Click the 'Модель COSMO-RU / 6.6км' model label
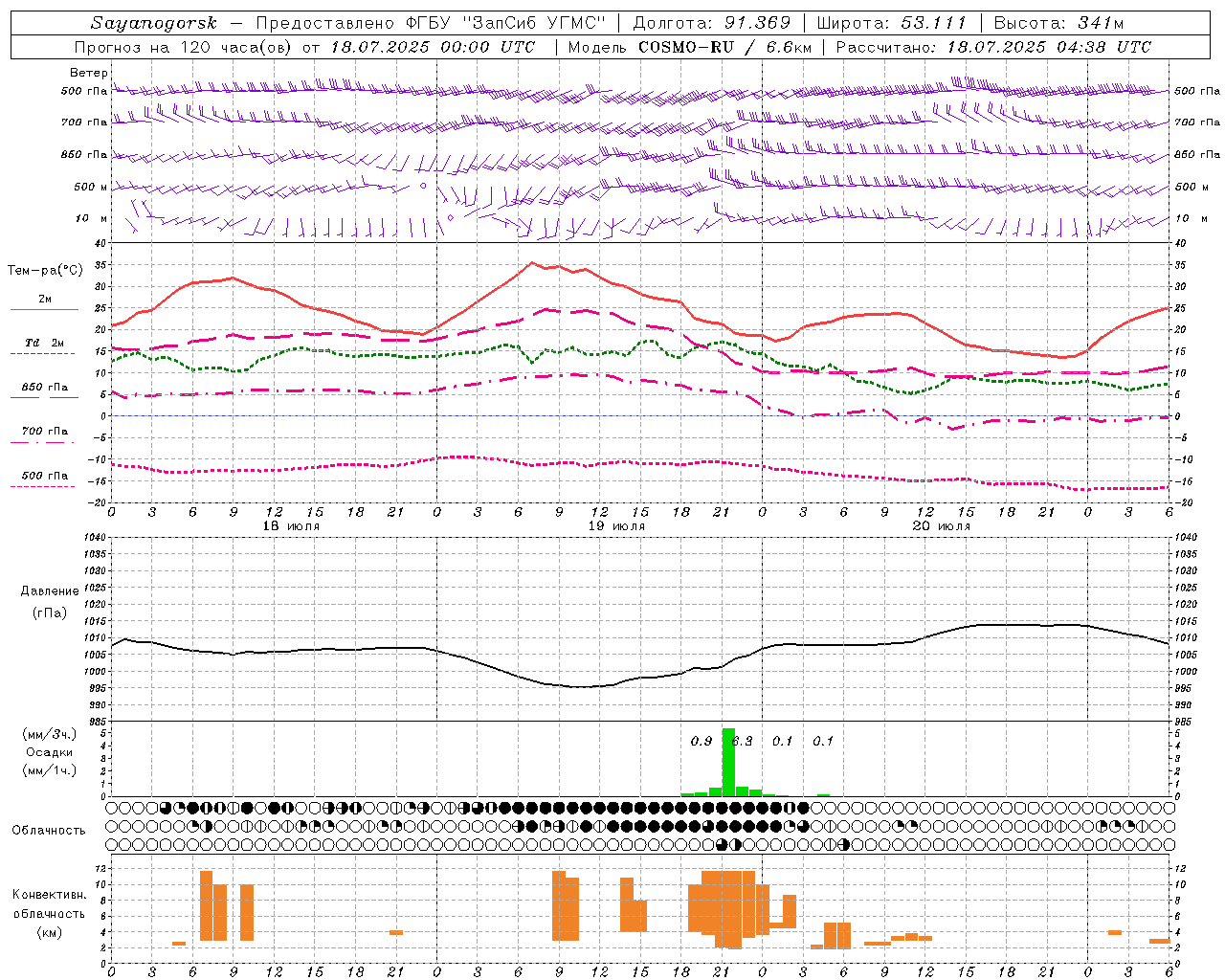1225x980 pixels. pos(688,47)
